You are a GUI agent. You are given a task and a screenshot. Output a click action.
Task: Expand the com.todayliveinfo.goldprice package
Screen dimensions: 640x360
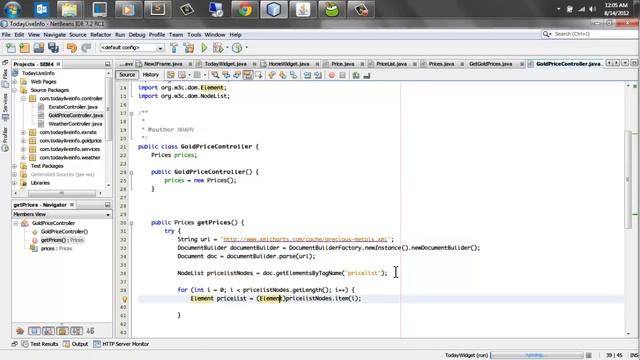[23, 141]
